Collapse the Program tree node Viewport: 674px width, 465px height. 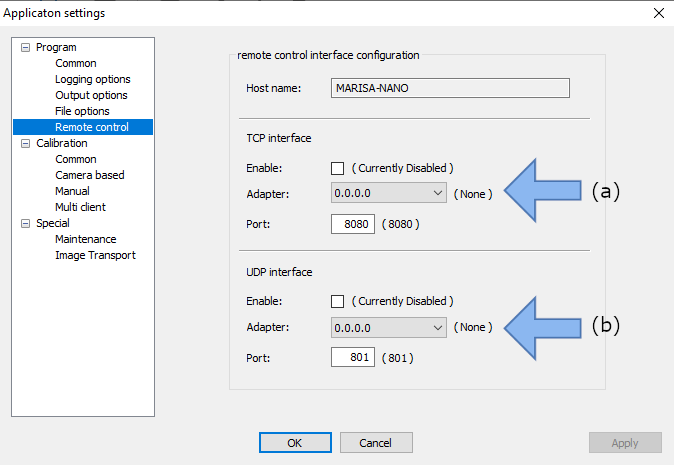pyautogui.click(x=25, y=47)
